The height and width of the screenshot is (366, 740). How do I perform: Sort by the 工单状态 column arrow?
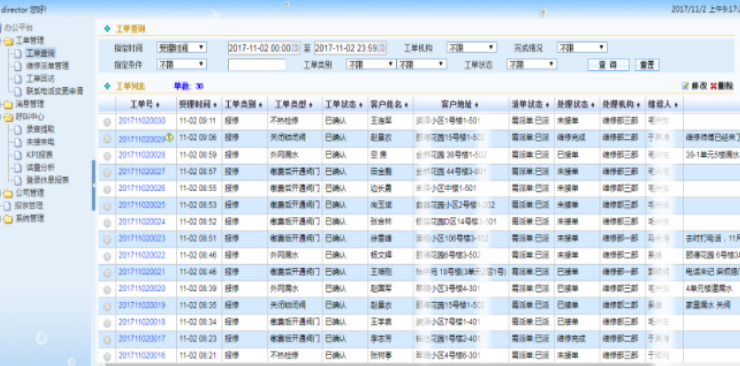pos(361,105)
